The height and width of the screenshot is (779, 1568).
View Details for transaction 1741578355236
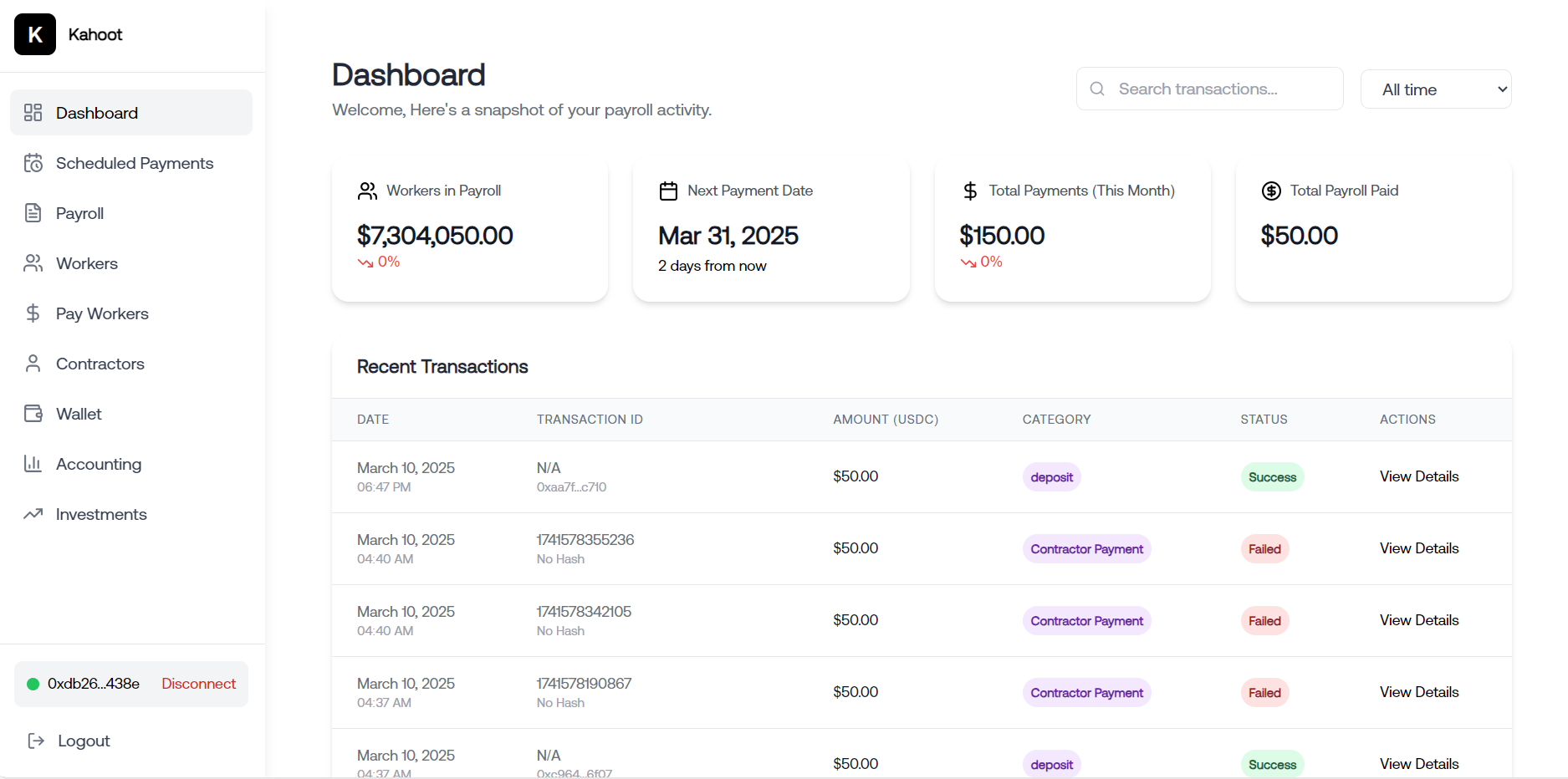point(1418,548)
